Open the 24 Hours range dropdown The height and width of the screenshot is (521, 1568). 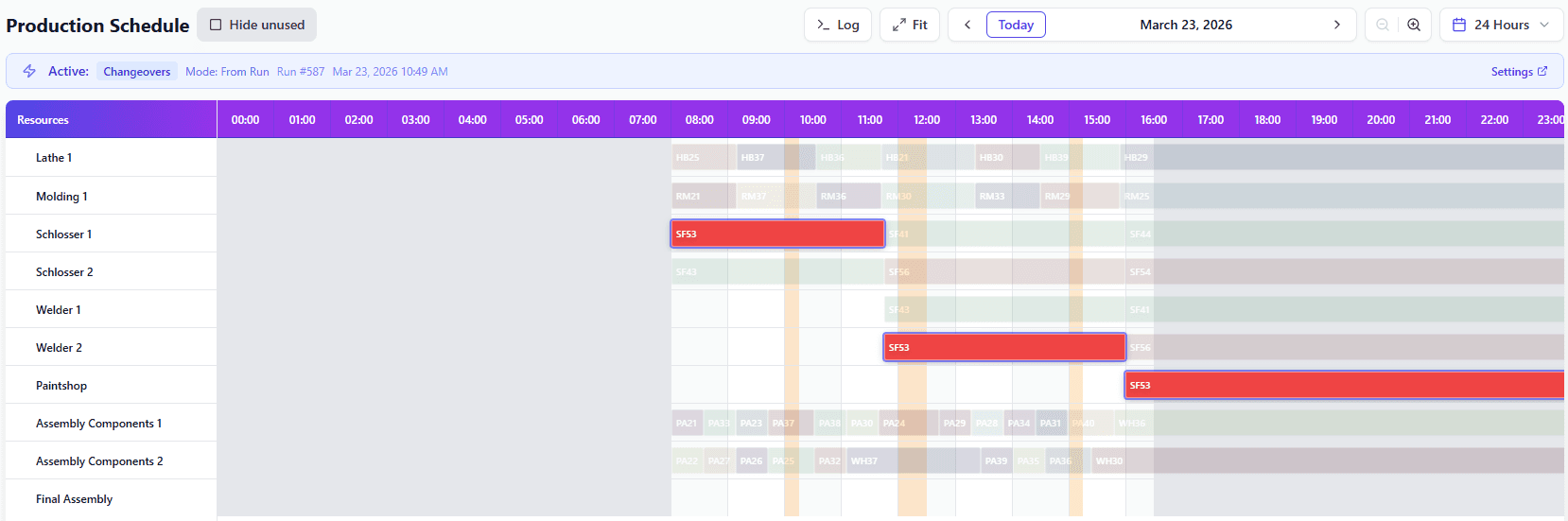tap(1501, 25)
